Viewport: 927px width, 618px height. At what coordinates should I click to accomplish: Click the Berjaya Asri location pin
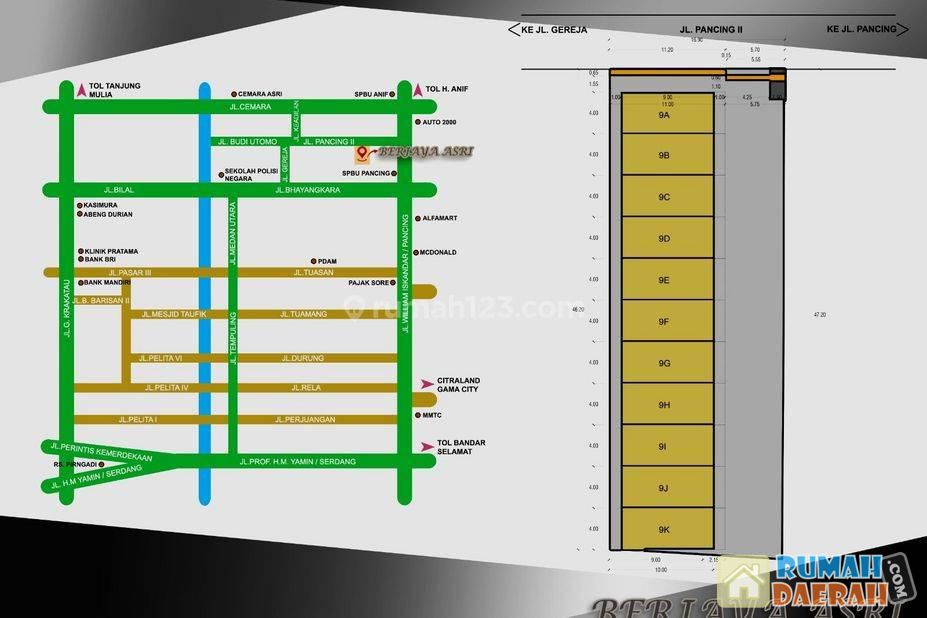[x=362, y=154]
